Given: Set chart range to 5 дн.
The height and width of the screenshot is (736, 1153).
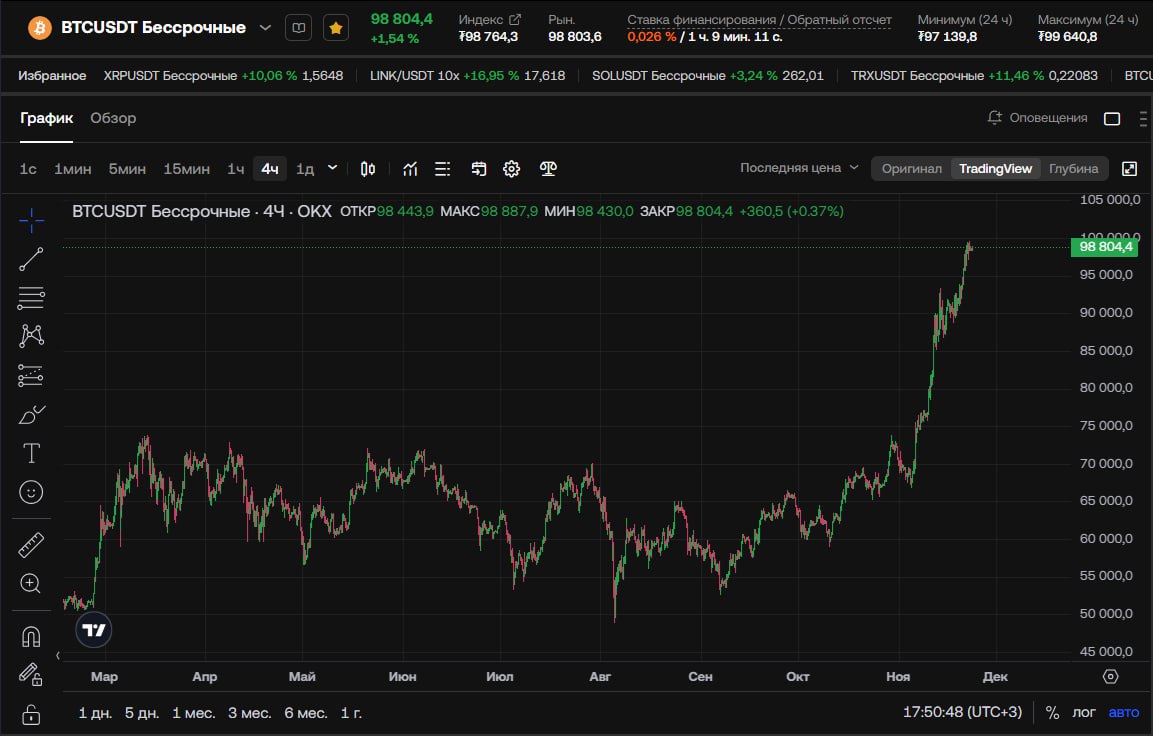Looking at the screenshot, I should point(142,712).
